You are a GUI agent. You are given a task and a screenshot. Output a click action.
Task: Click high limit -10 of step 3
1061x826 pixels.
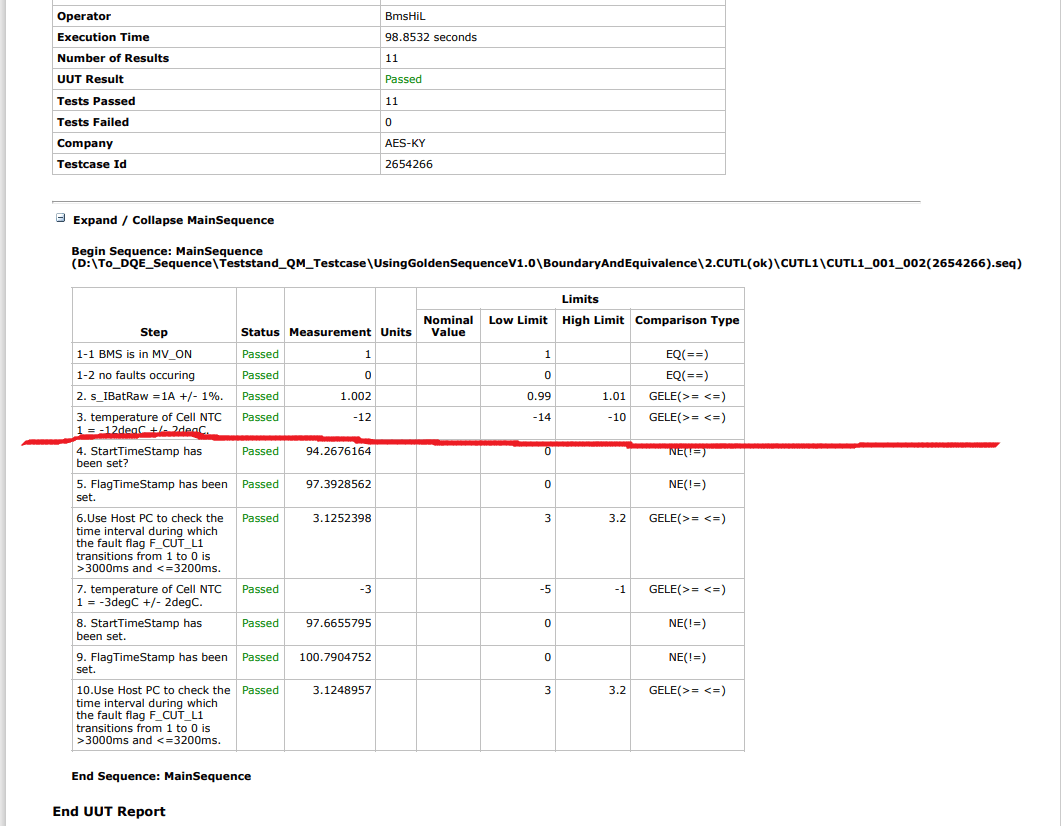click(x=616, y=417)
